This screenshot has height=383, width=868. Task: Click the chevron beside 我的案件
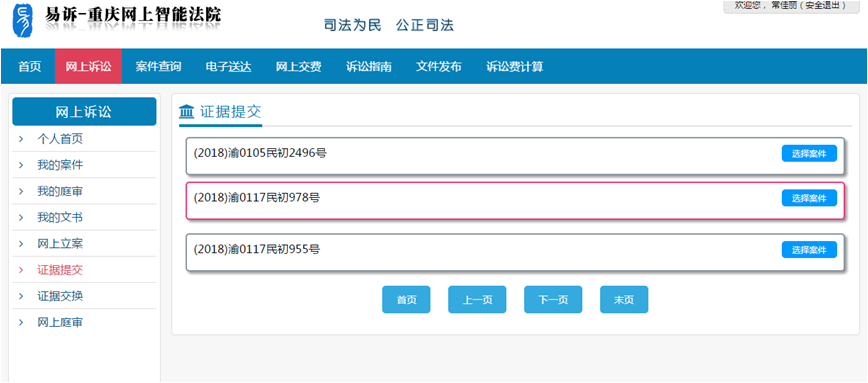click(x=21, y=165)
